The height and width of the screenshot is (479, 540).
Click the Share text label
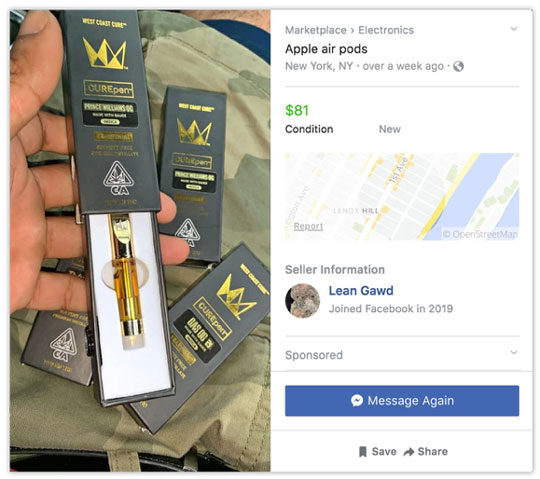433,451
